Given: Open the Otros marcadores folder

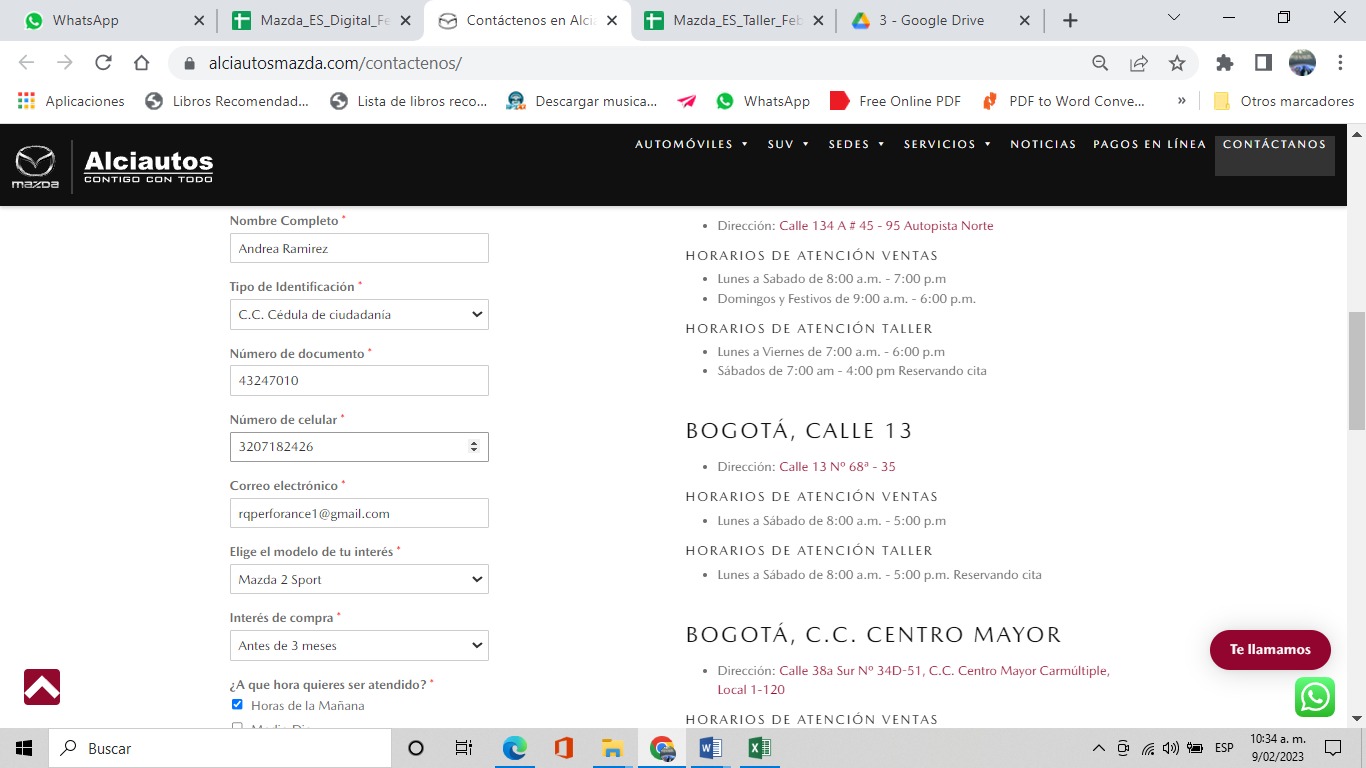Looking at the screenshot, I should pyautogui.click(x=1283, y=101).
